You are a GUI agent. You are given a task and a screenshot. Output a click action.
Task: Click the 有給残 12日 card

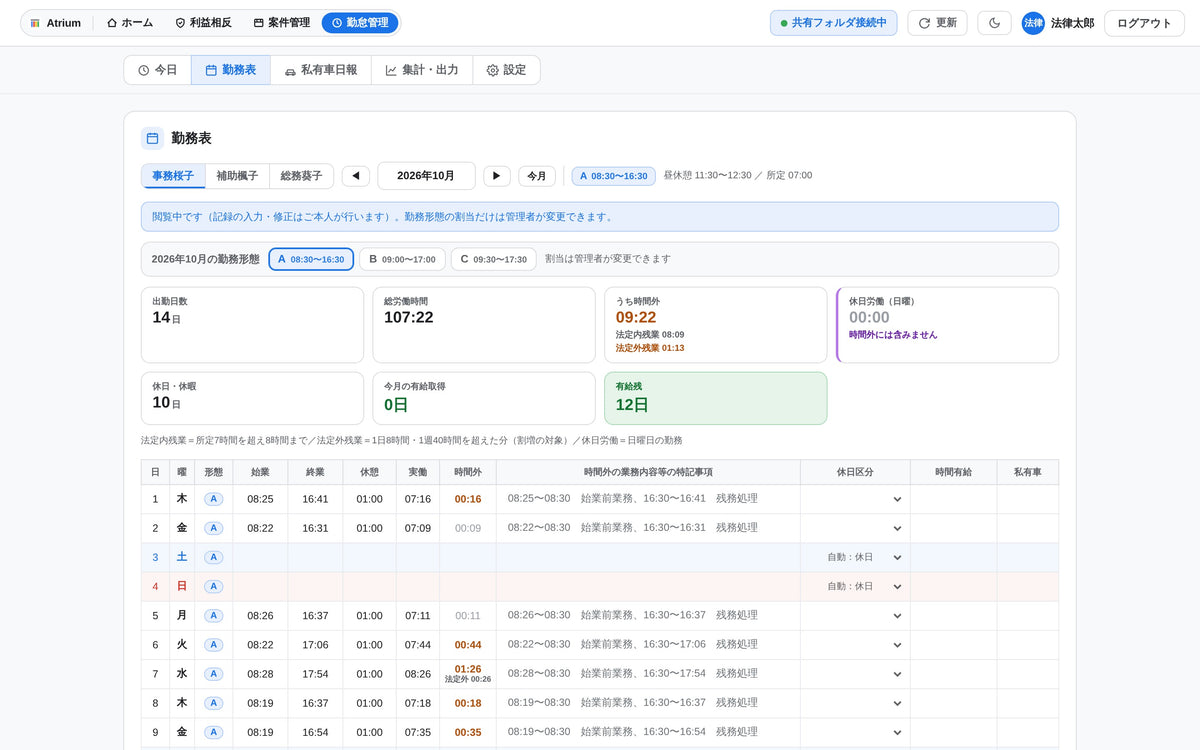tap(716, 398)
